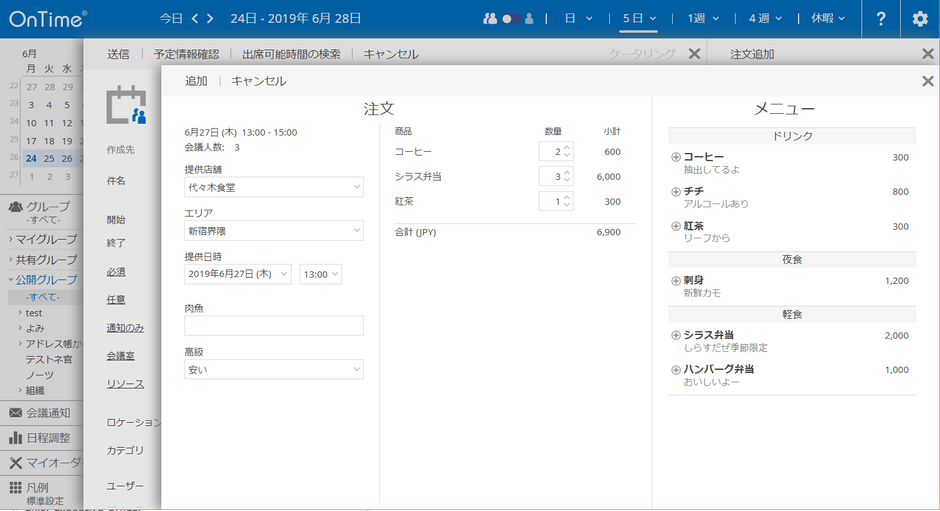Go to previous period with left arrow

click(196, 18)
